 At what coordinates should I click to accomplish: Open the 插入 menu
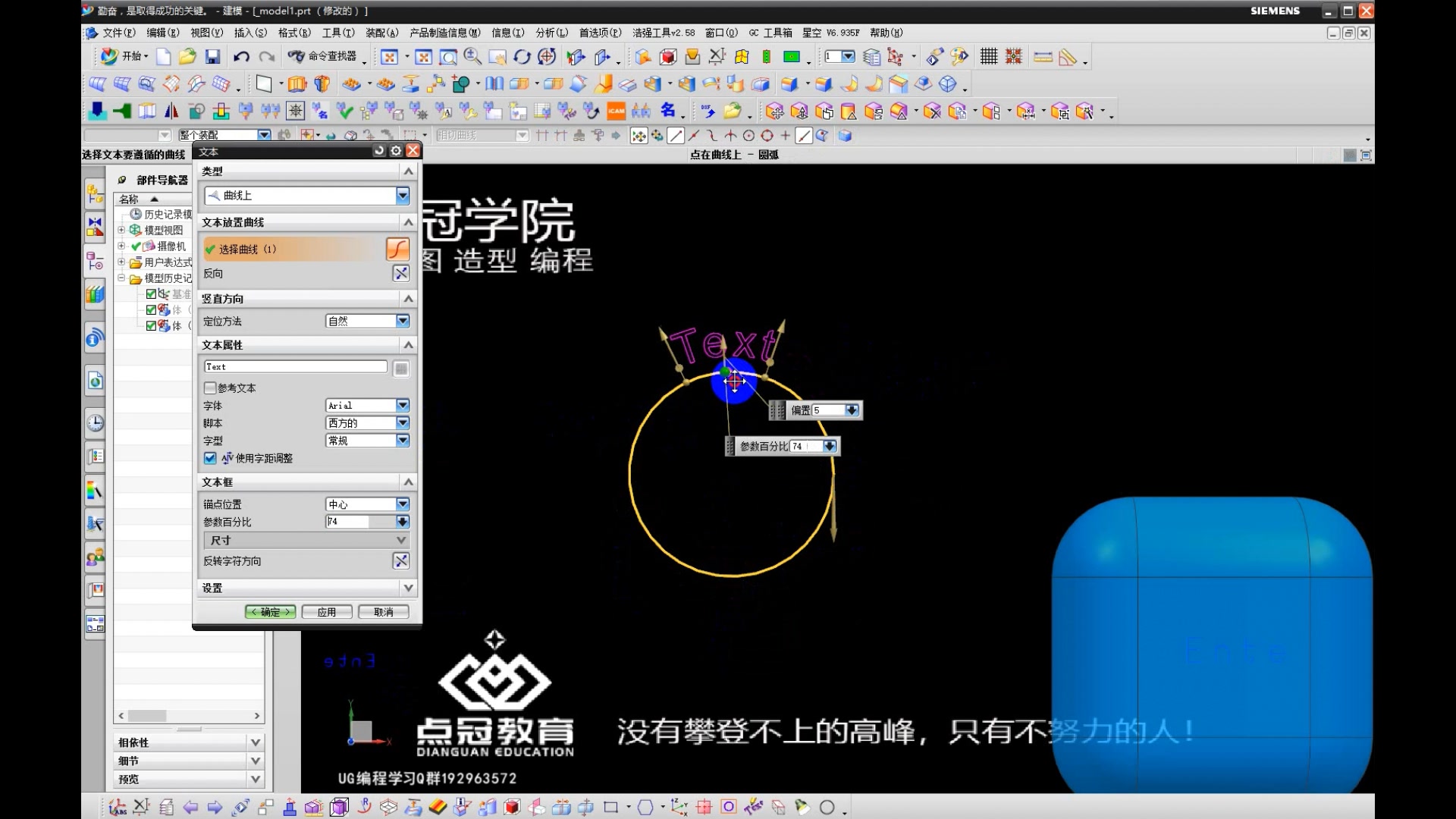(252, 33)
